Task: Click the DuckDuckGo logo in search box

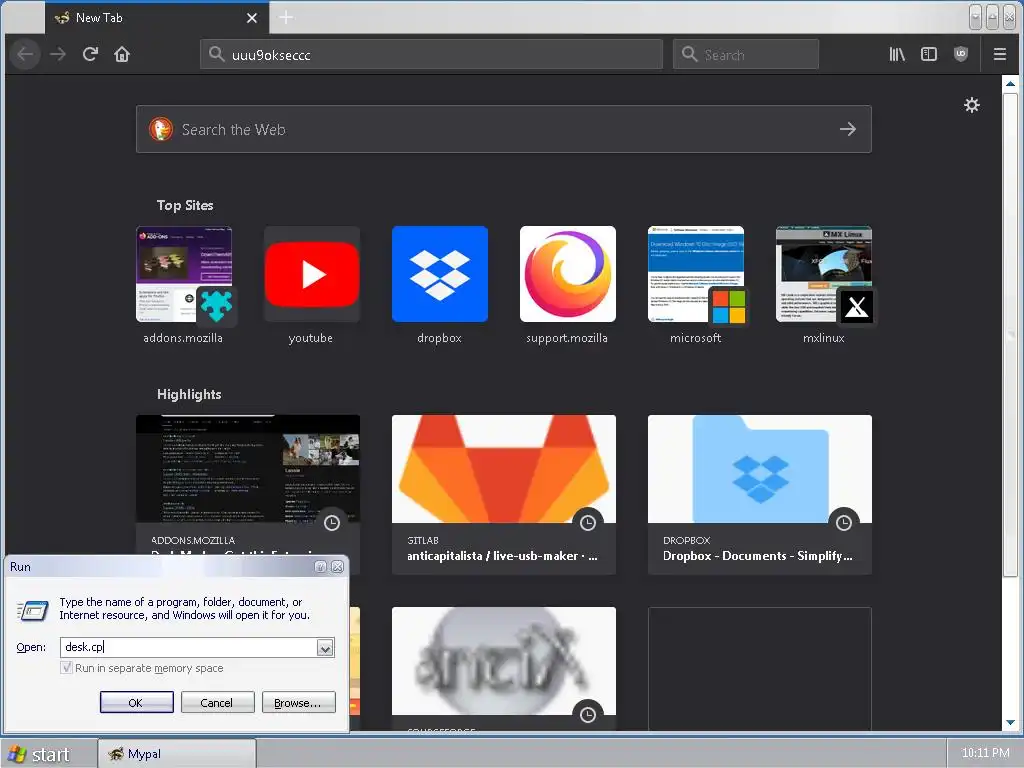Action: pyautogui.click(x=161, y=129)
